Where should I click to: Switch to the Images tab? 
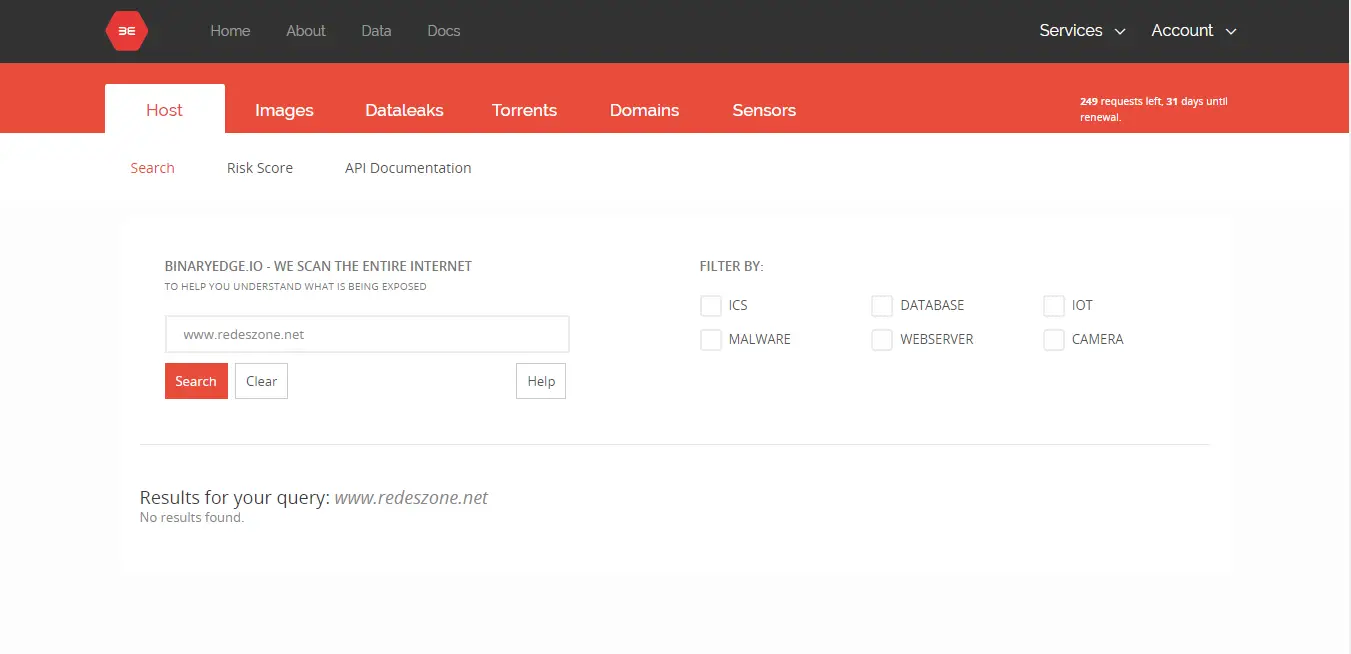click(284, 110)
